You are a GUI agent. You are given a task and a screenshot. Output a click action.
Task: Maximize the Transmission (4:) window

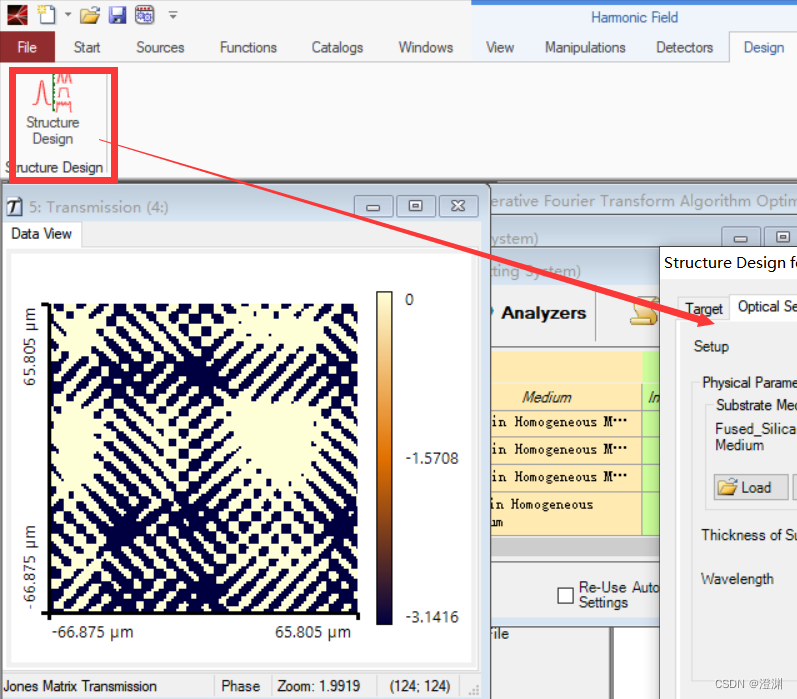(416, 206)
